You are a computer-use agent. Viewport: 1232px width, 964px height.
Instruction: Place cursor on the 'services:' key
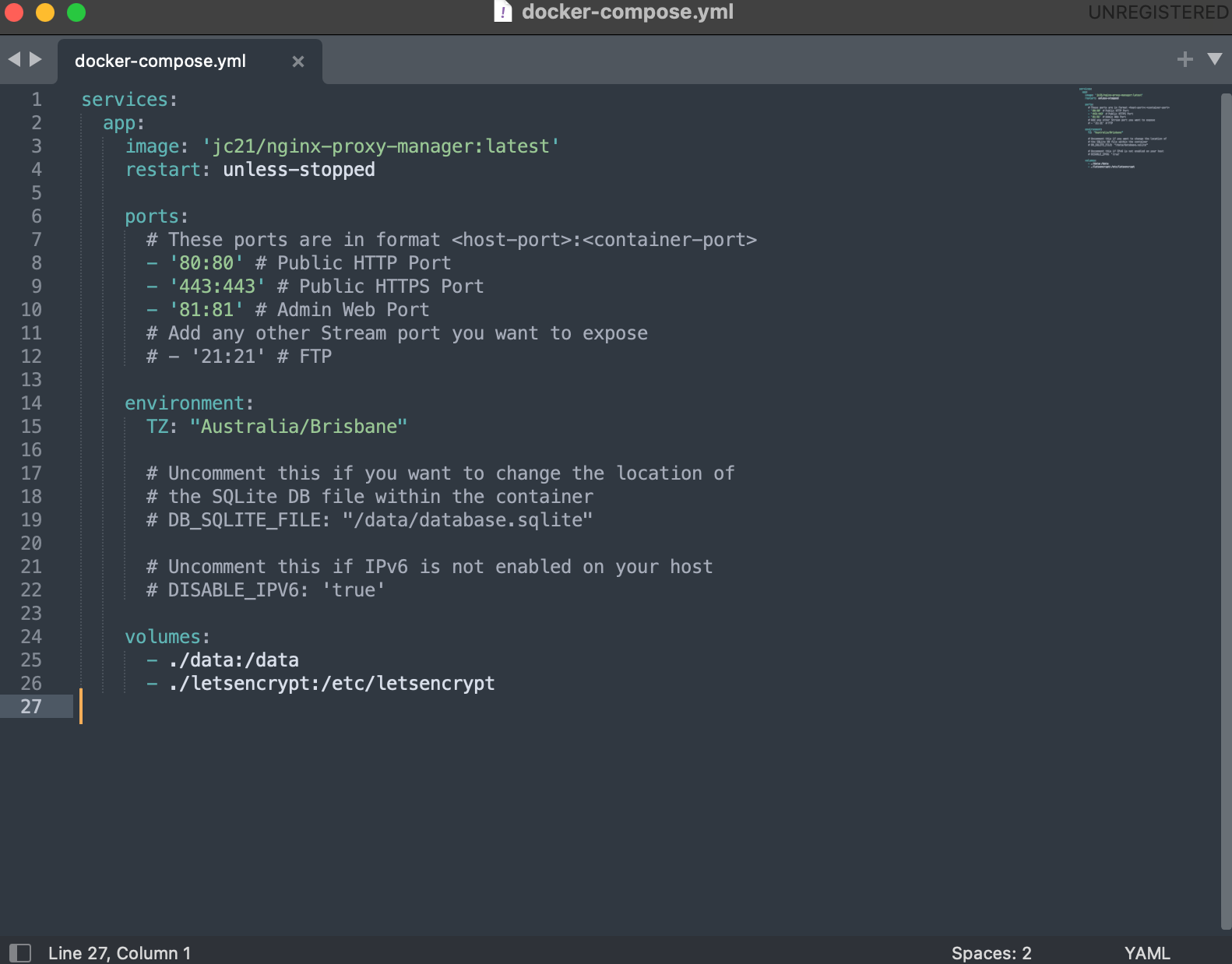pos(129,100)
